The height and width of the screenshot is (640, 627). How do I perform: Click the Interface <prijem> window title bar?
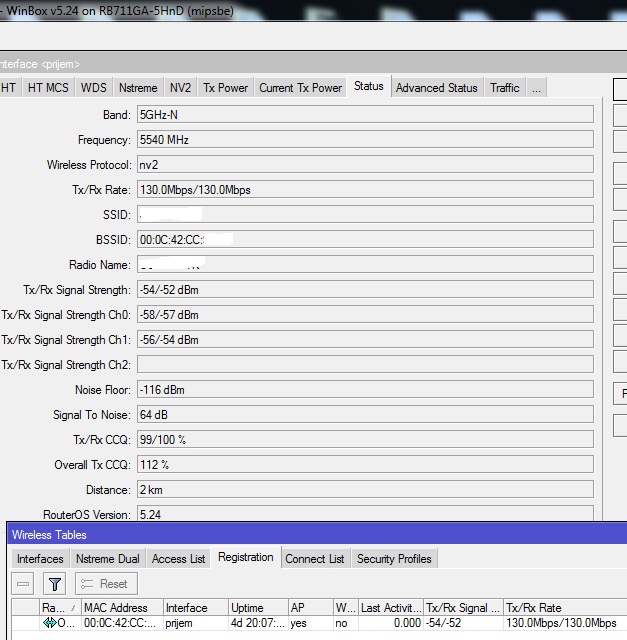(314, 64)
